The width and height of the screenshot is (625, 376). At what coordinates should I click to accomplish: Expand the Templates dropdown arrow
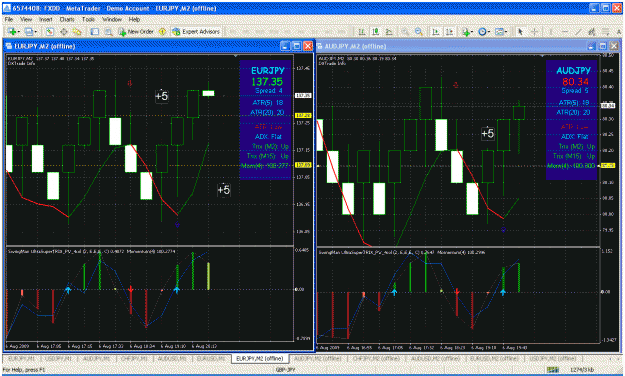pos(506,31)
